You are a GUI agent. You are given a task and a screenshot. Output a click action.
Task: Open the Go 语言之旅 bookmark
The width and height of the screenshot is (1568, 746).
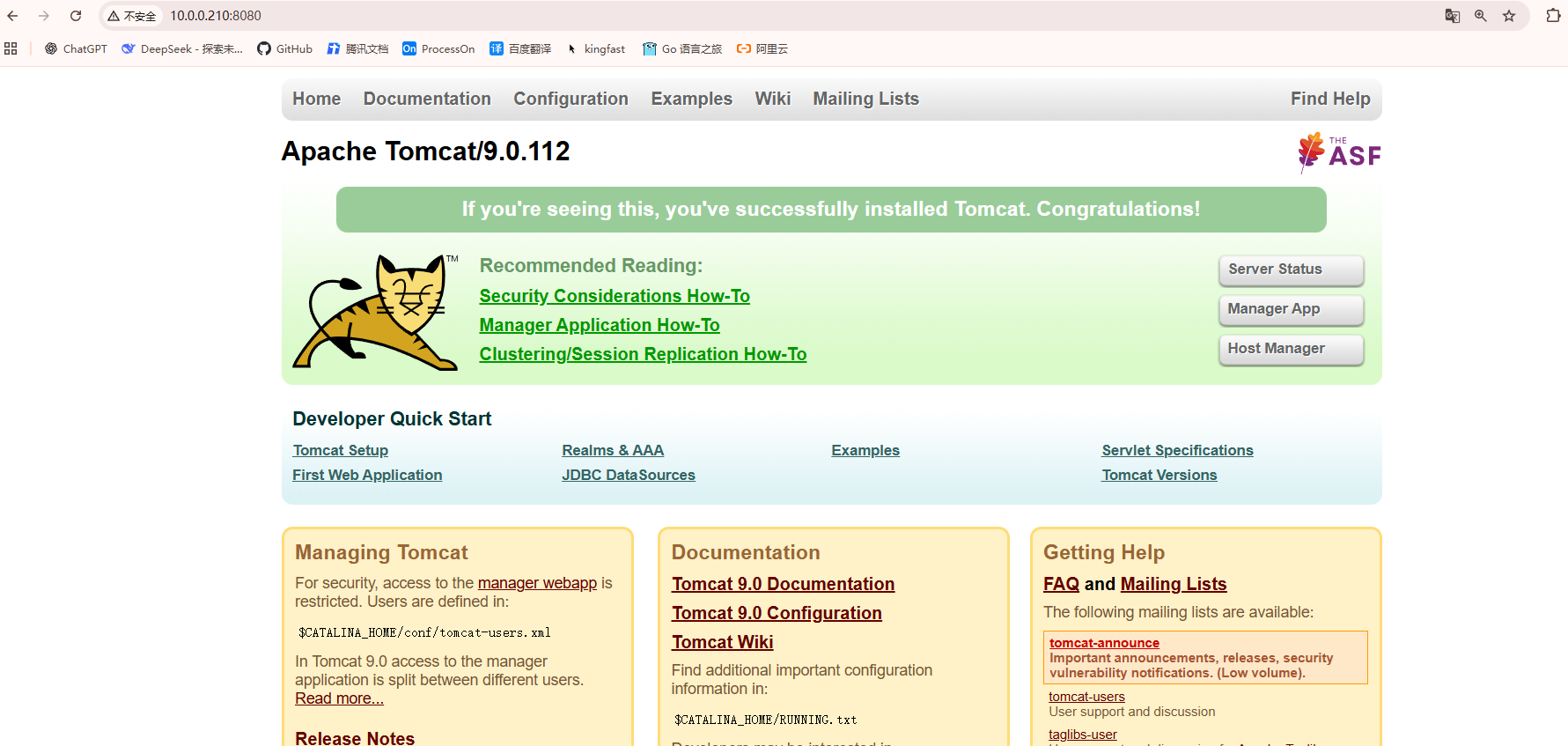(682, 49)
